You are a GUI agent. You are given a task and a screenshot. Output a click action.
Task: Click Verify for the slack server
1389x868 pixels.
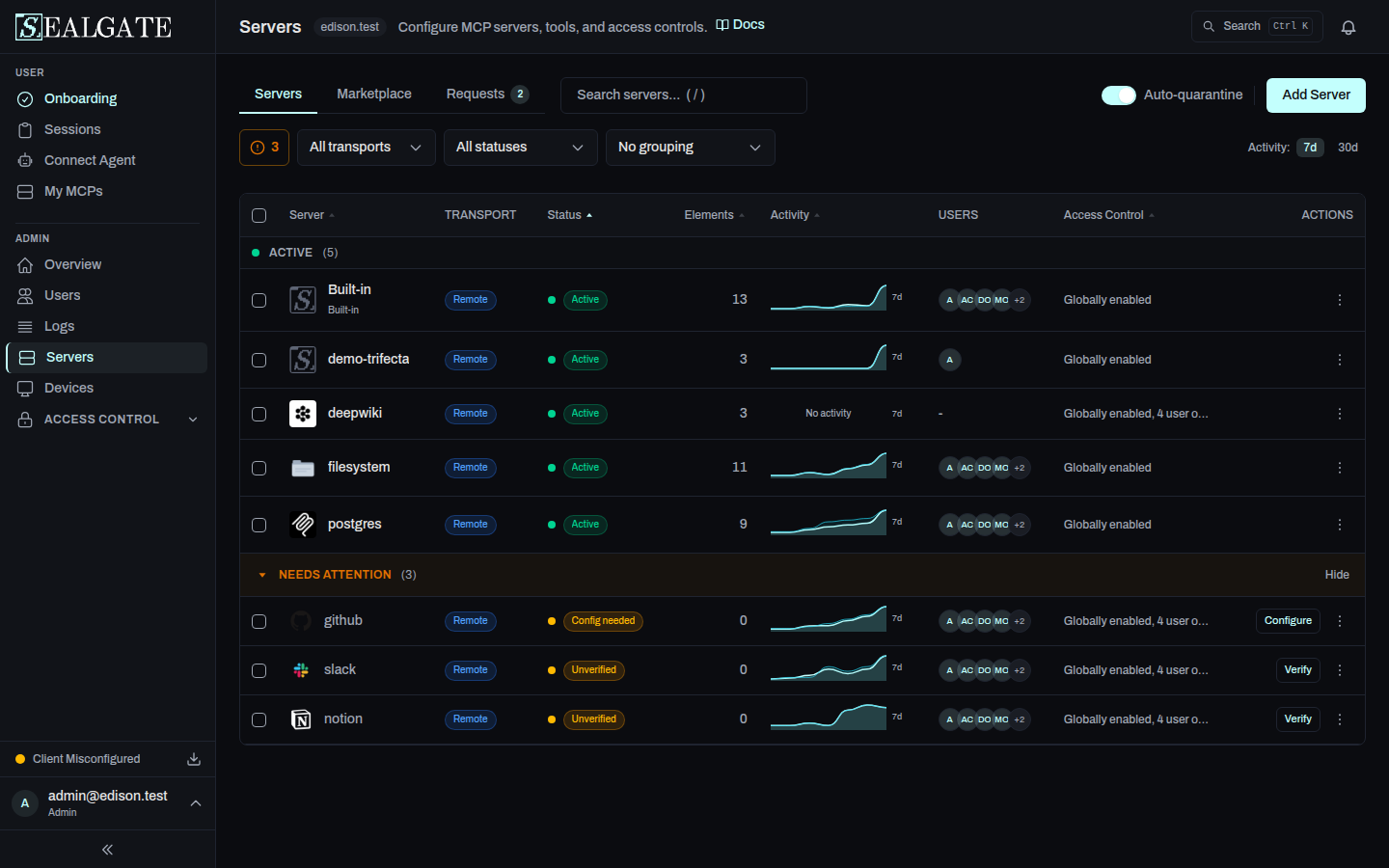click(1297, 670)
